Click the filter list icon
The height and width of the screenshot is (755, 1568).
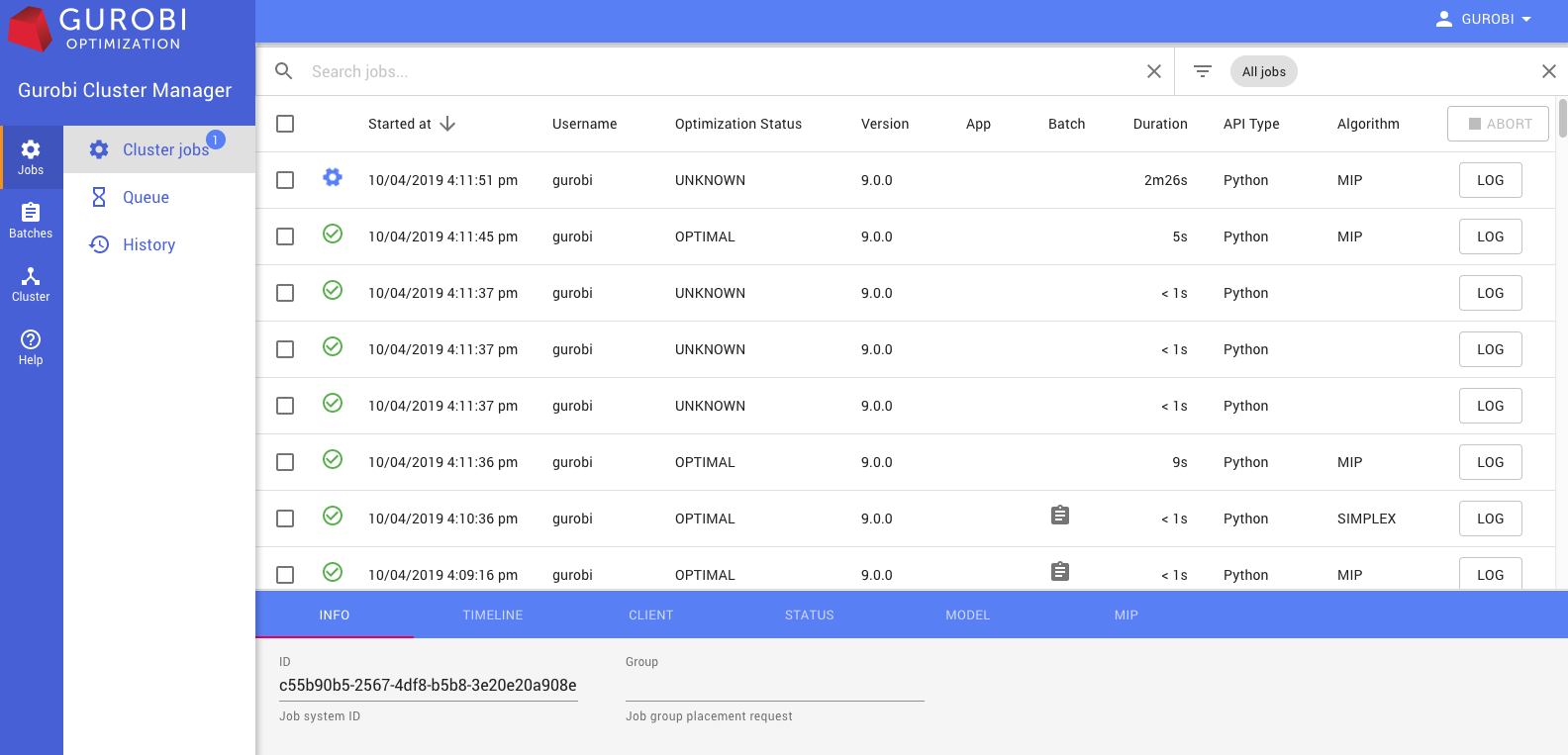tap(1202, 71)
